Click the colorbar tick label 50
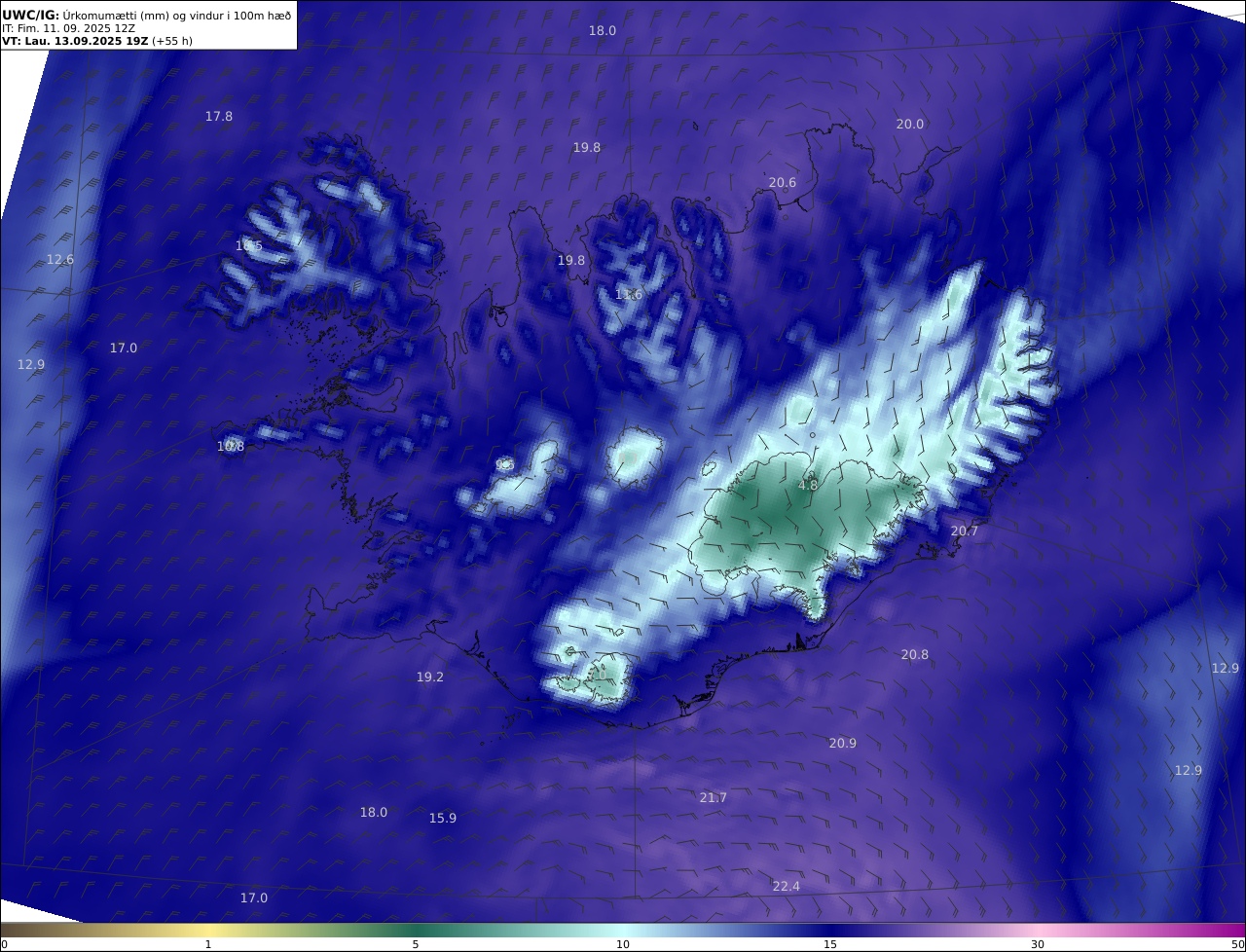 click(x=1238, y=944)
